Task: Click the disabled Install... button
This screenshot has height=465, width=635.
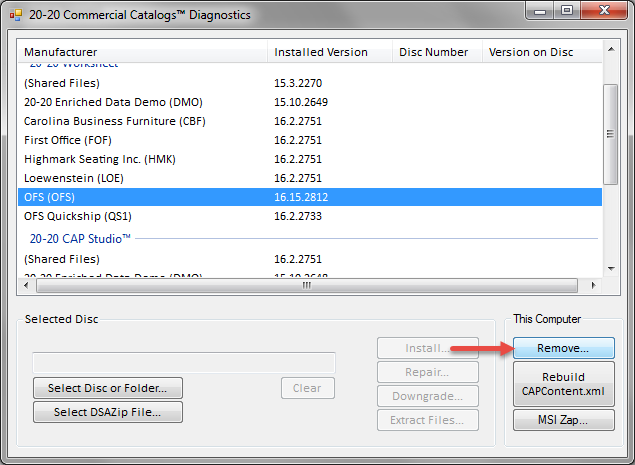Action: [428, 348]
